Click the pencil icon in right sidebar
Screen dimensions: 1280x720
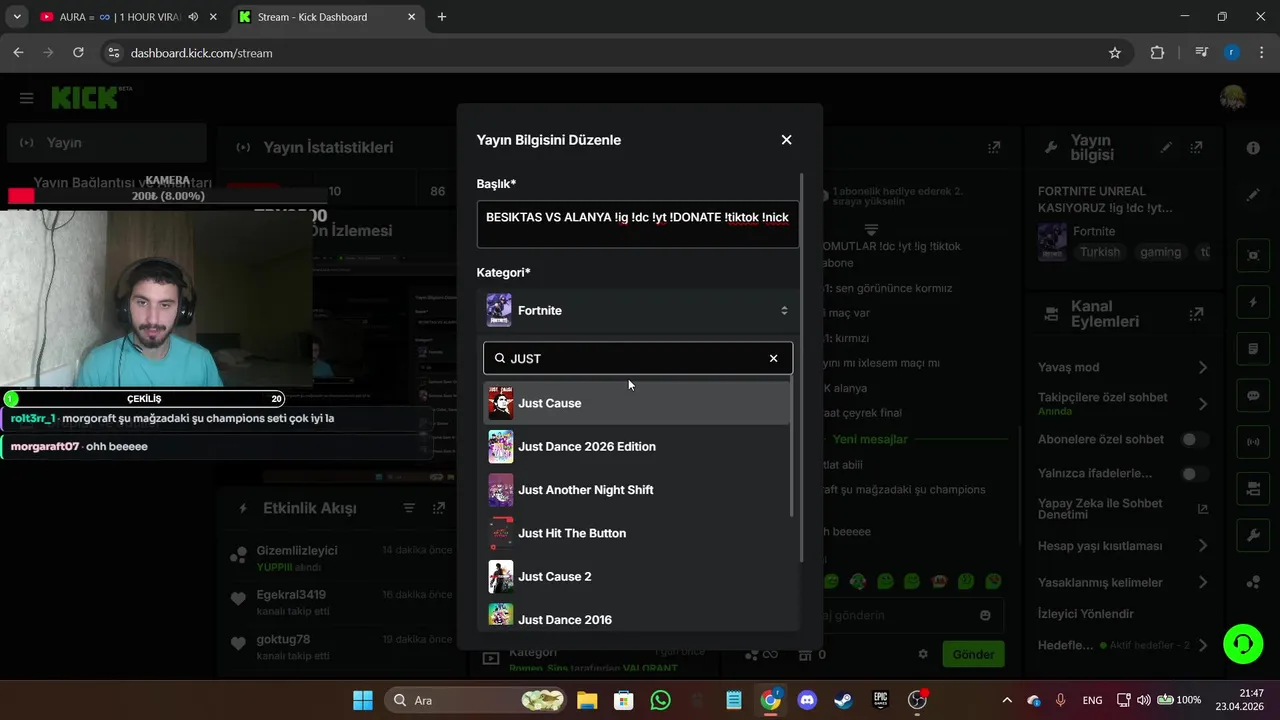click(1253, 196)
